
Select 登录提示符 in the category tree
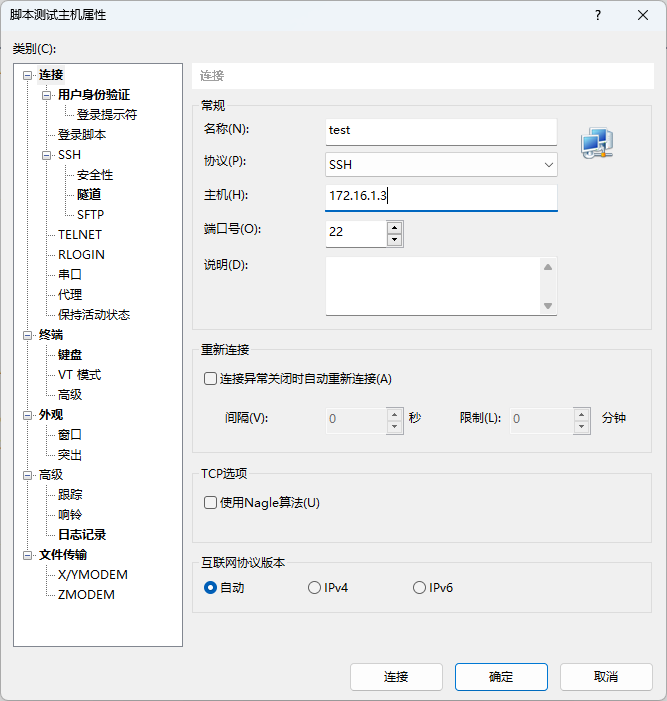pos(107,115)
